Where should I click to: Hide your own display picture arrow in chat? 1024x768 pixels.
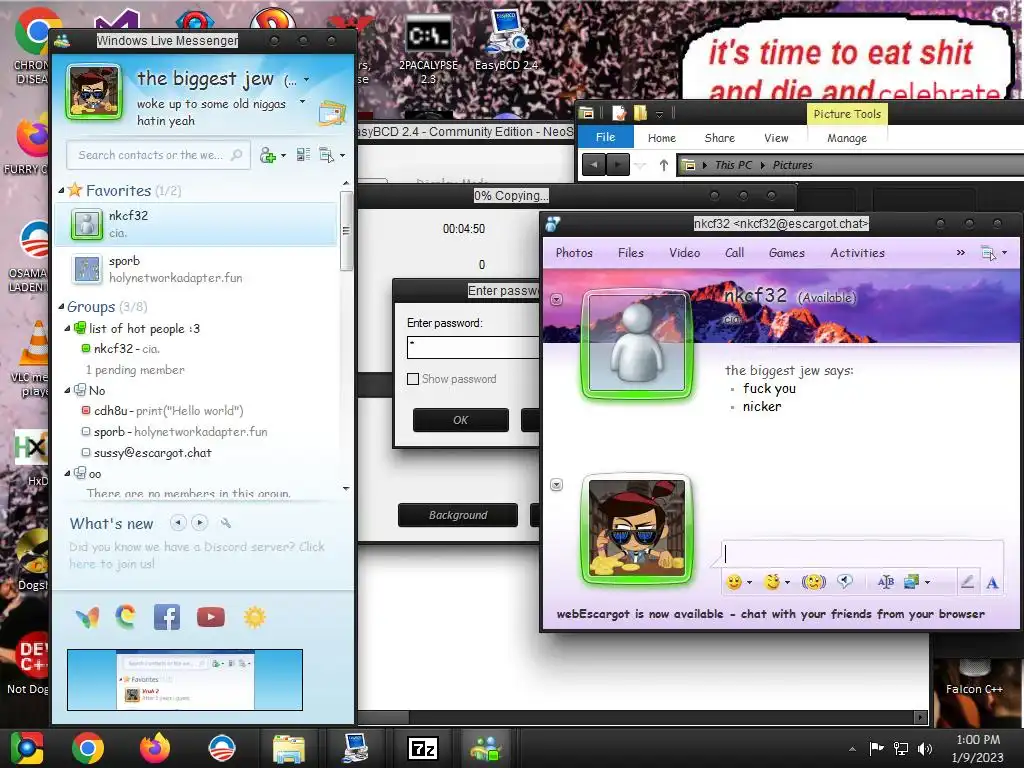click(556, 485)
